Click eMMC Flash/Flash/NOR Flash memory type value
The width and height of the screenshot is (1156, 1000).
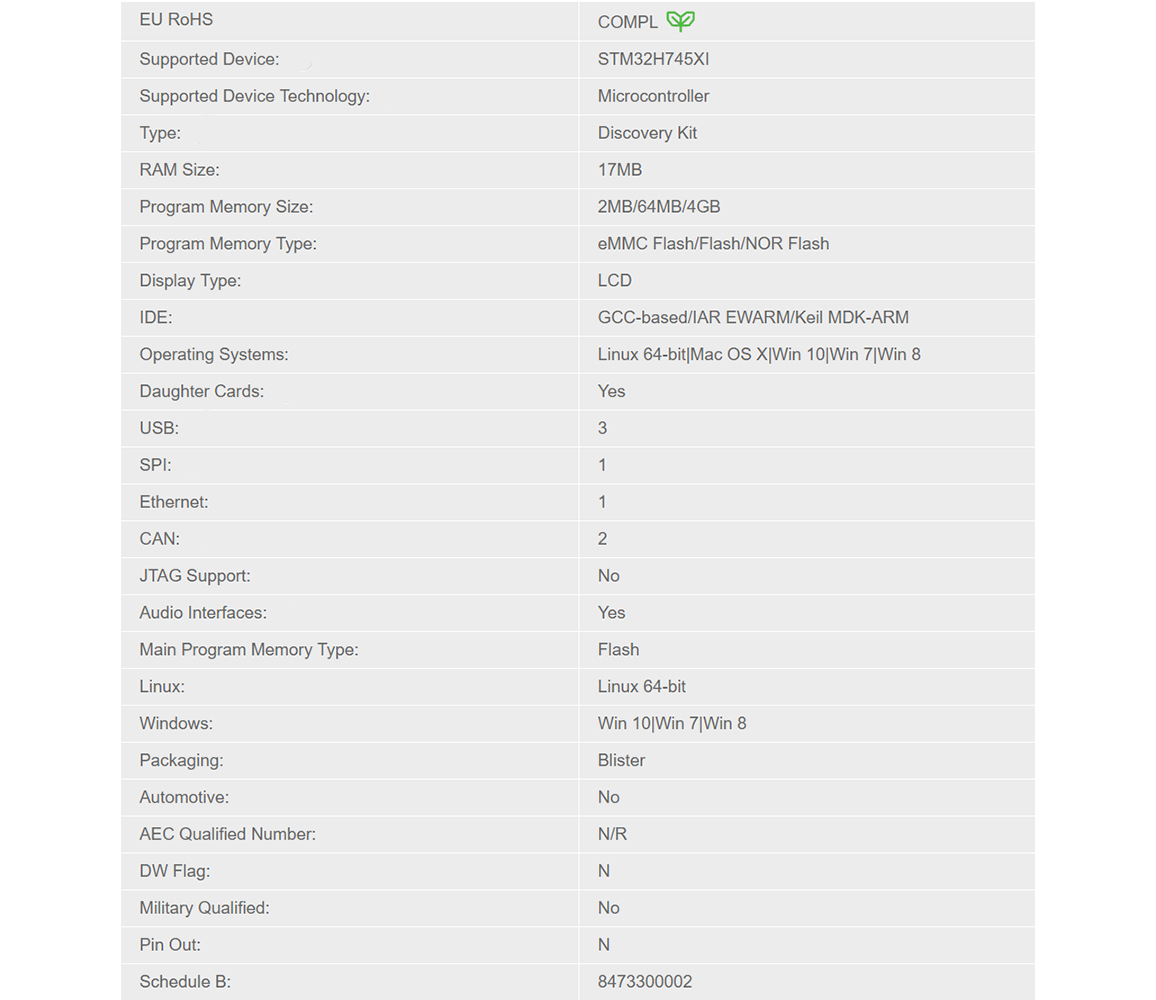click(x=713, y=244)
